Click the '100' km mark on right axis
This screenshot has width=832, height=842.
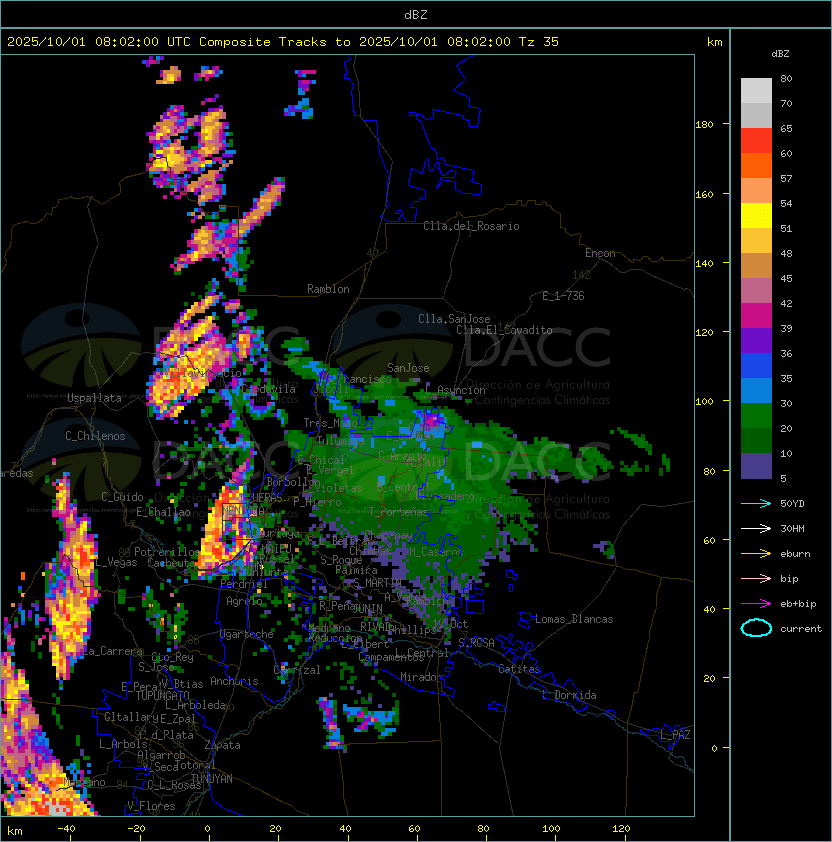pyautogui.click(x=704, y=401)
